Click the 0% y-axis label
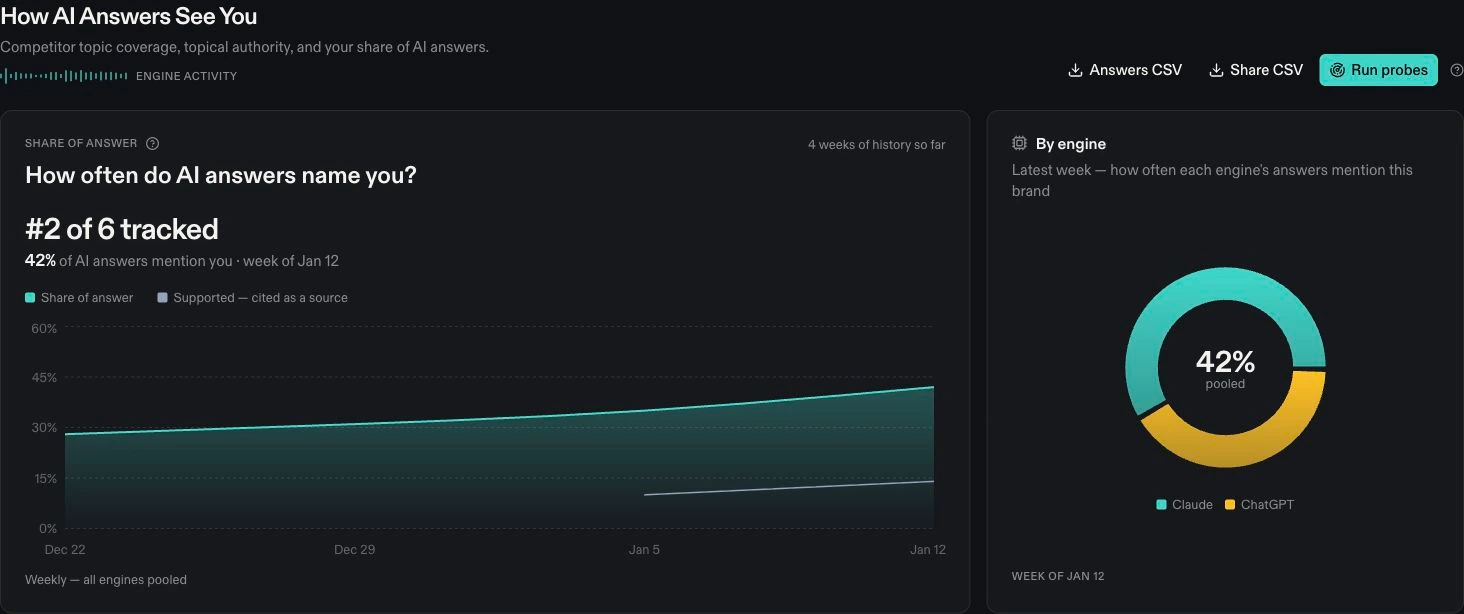 [48, 528]
